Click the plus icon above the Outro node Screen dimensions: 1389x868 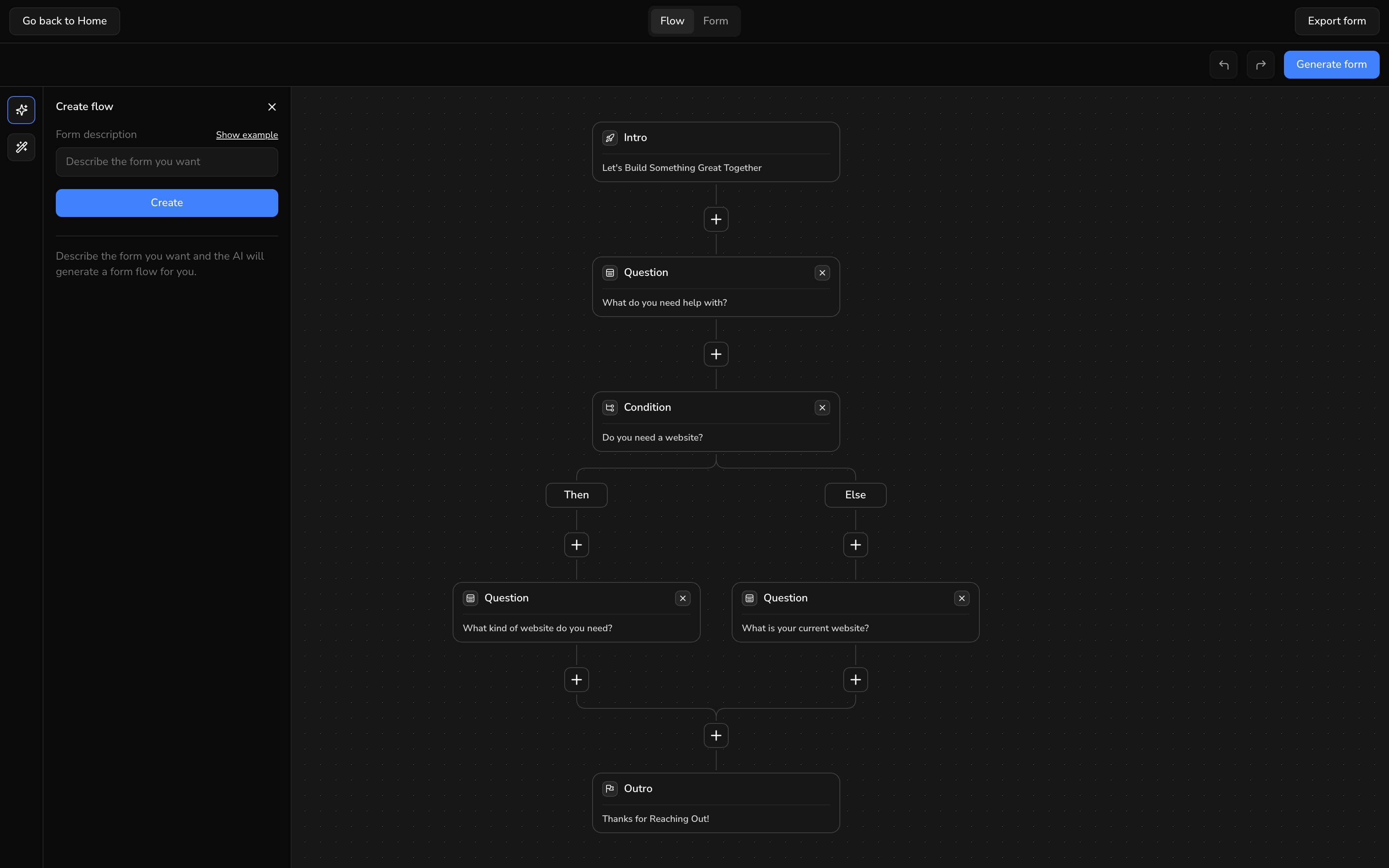pos(715,735)
